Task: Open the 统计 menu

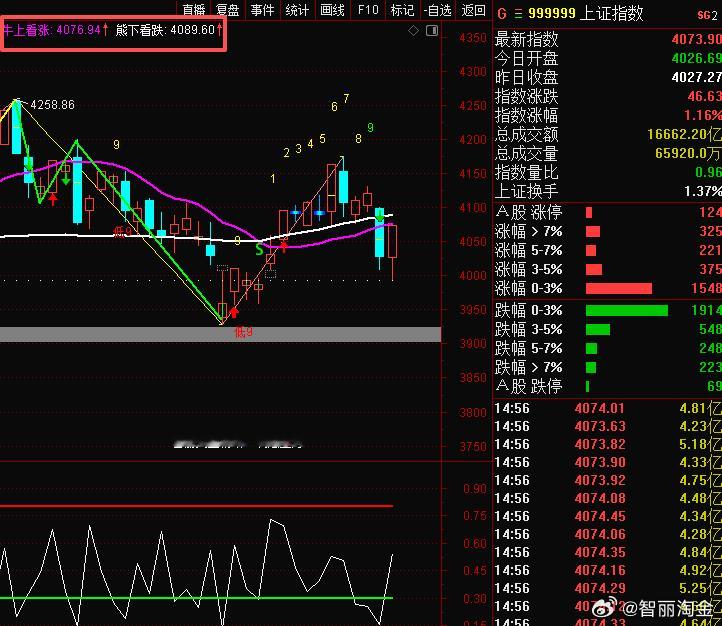Action: coord(297,10)
